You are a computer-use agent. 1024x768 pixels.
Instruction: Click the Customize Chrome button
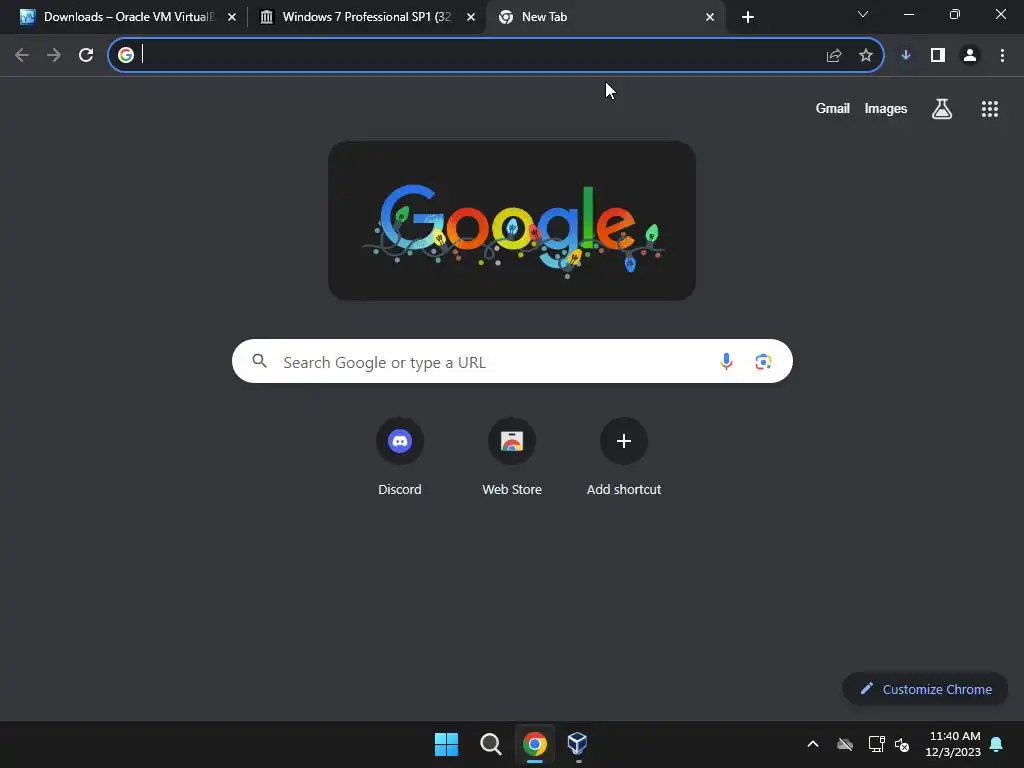[x=925, y=689]
